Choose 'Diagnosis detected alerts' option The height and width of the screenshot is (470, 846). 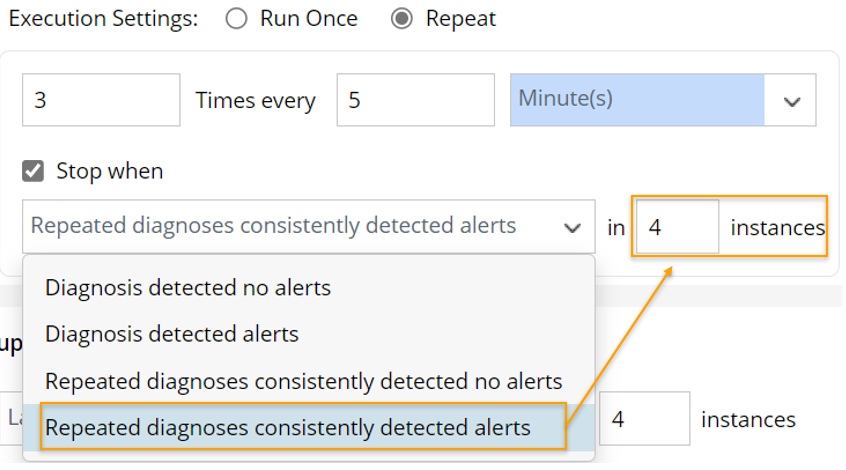pos(172,333)
